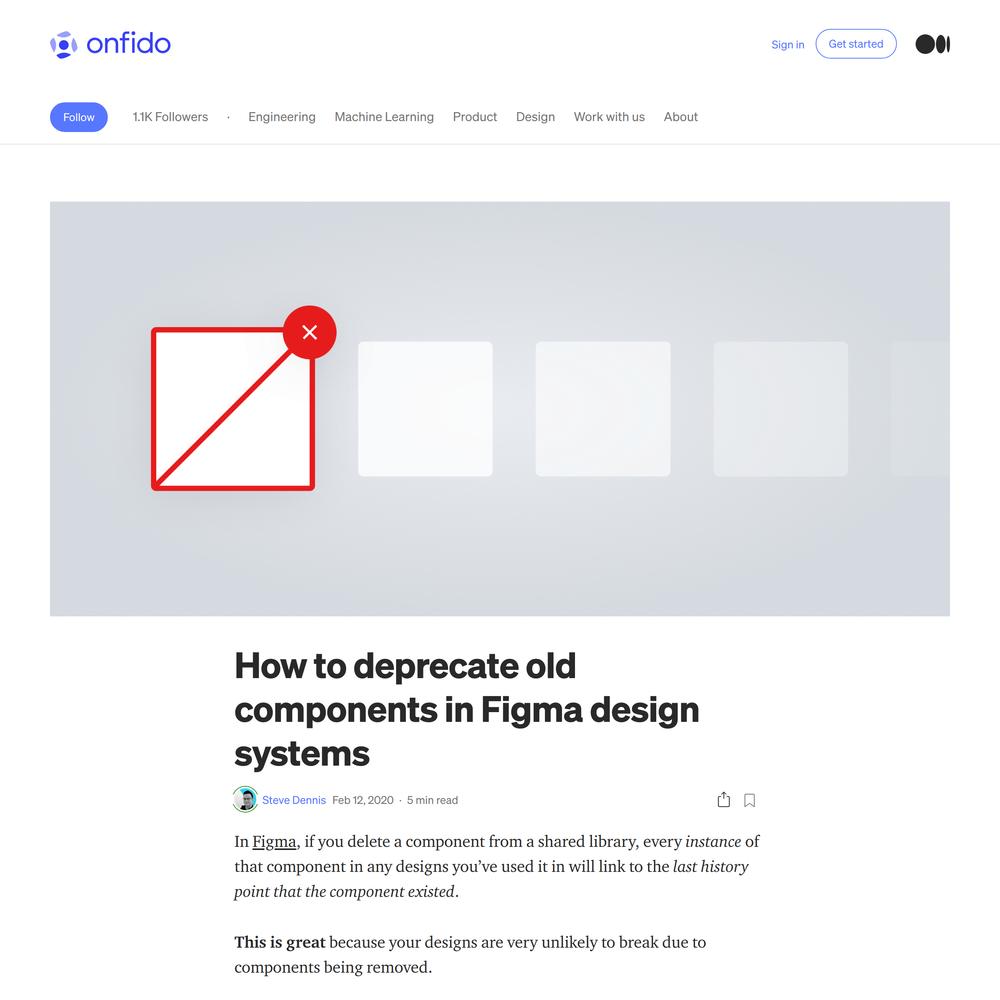Click Steve Dennis's author avatar

coord(246,800)
